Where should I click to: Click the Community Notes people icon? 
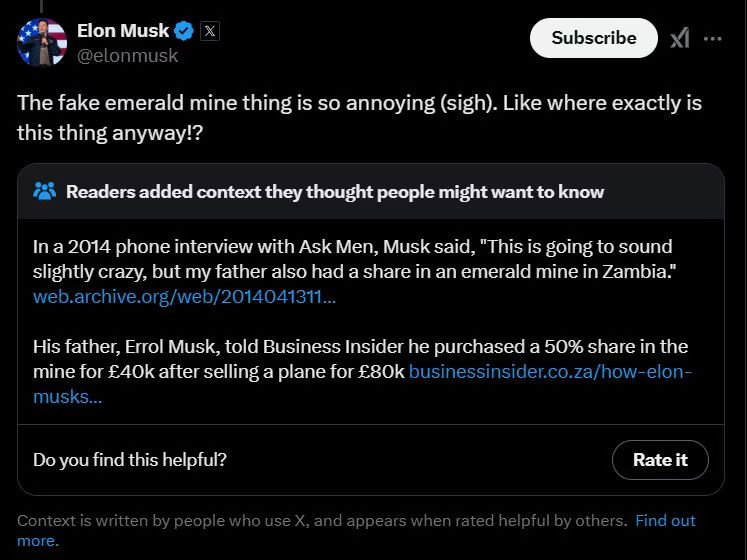45,191
